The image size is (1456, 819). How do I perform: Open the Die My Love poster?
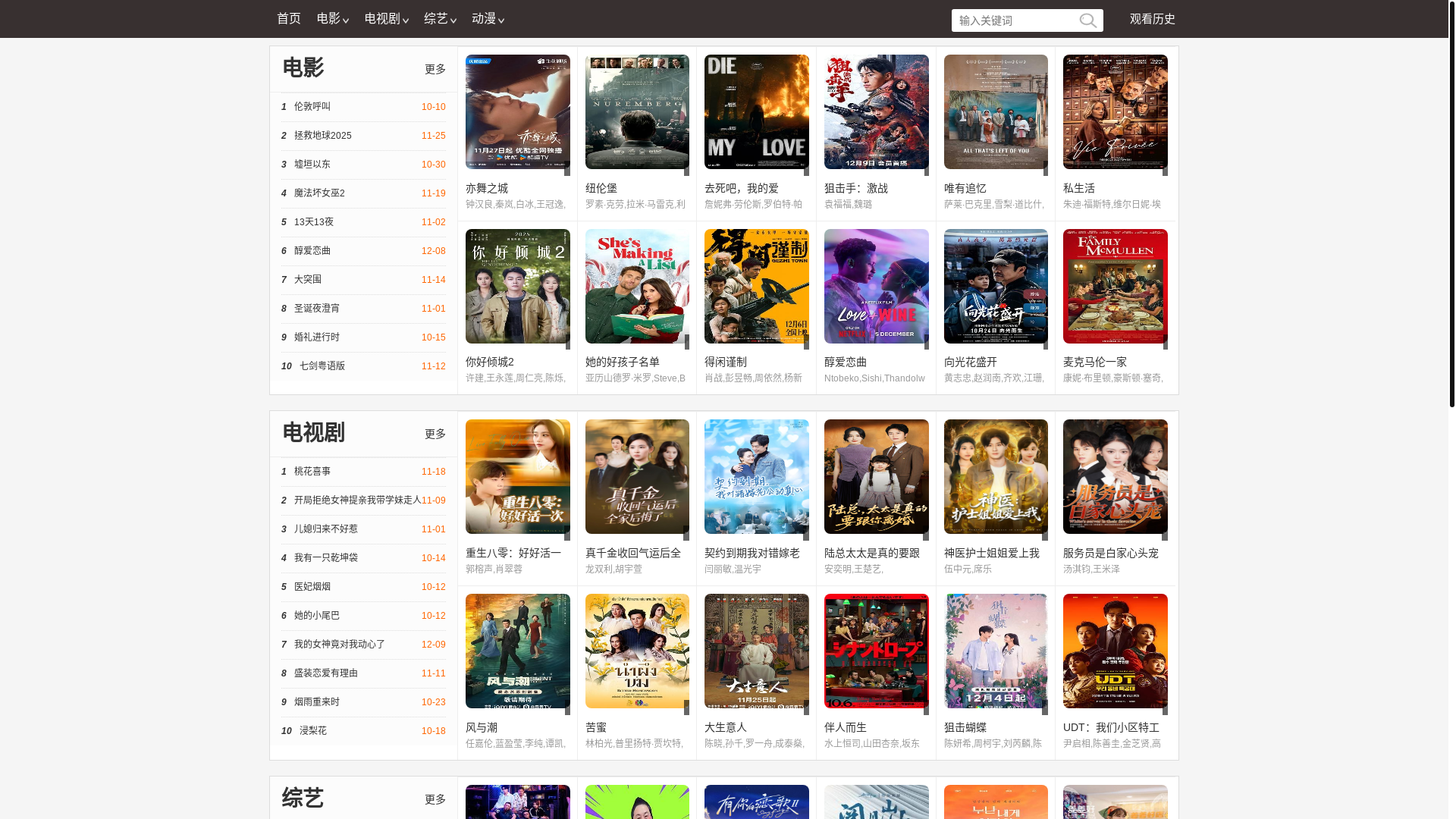(756, 112)
